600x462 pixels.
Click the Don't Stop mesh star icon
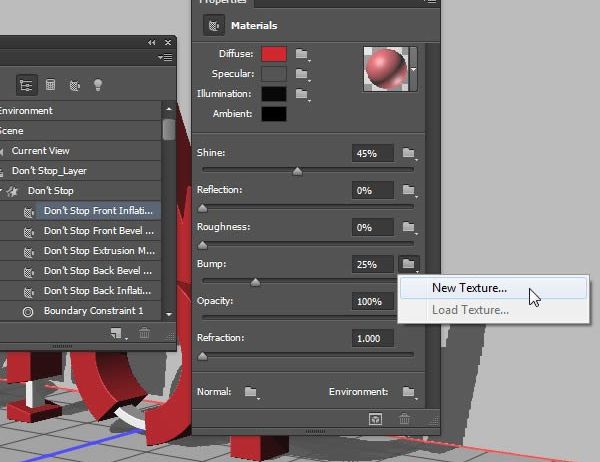point(13,191)
